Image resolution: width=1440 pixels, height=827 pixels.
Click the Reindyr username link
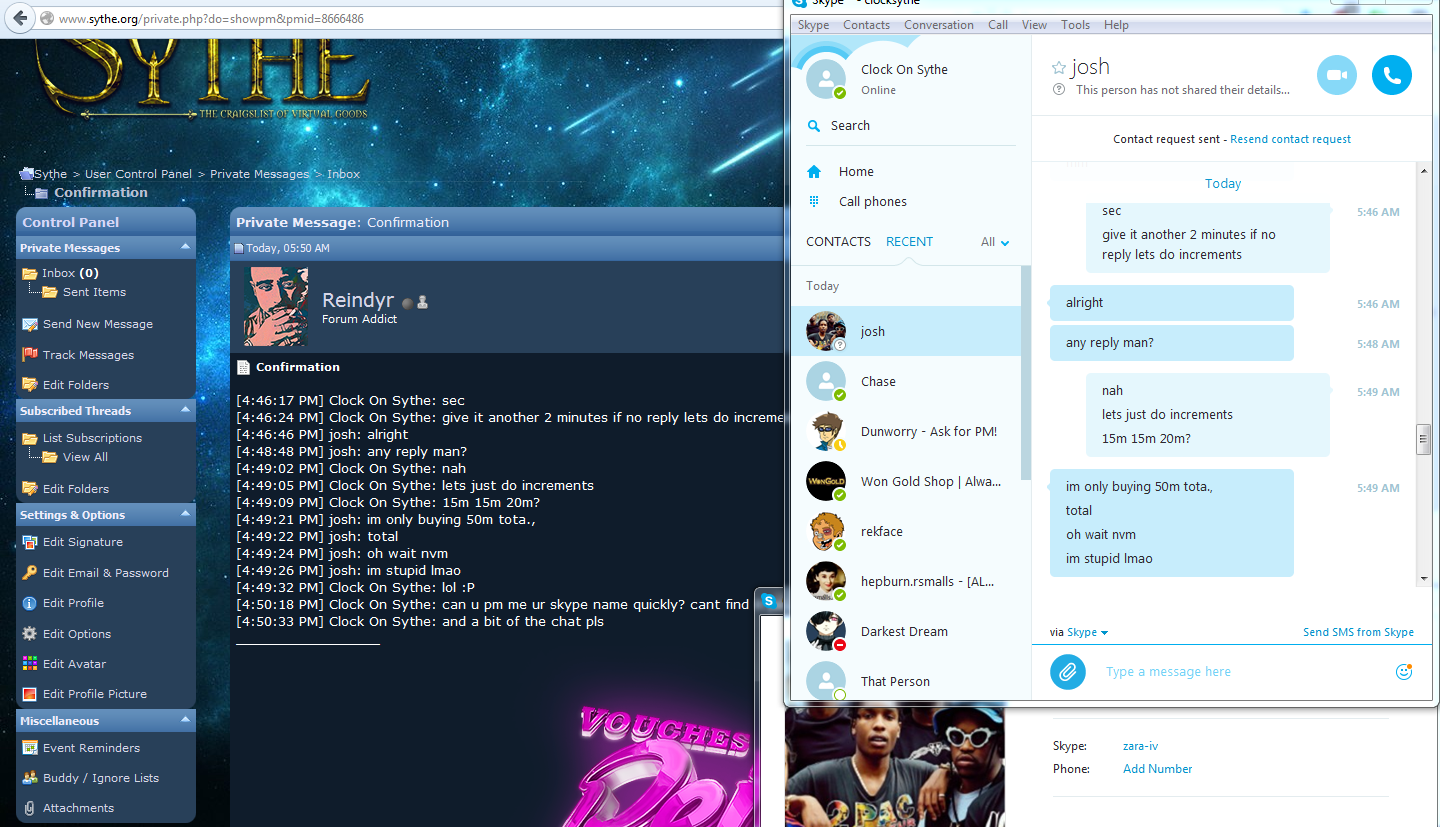coord(358,301)
